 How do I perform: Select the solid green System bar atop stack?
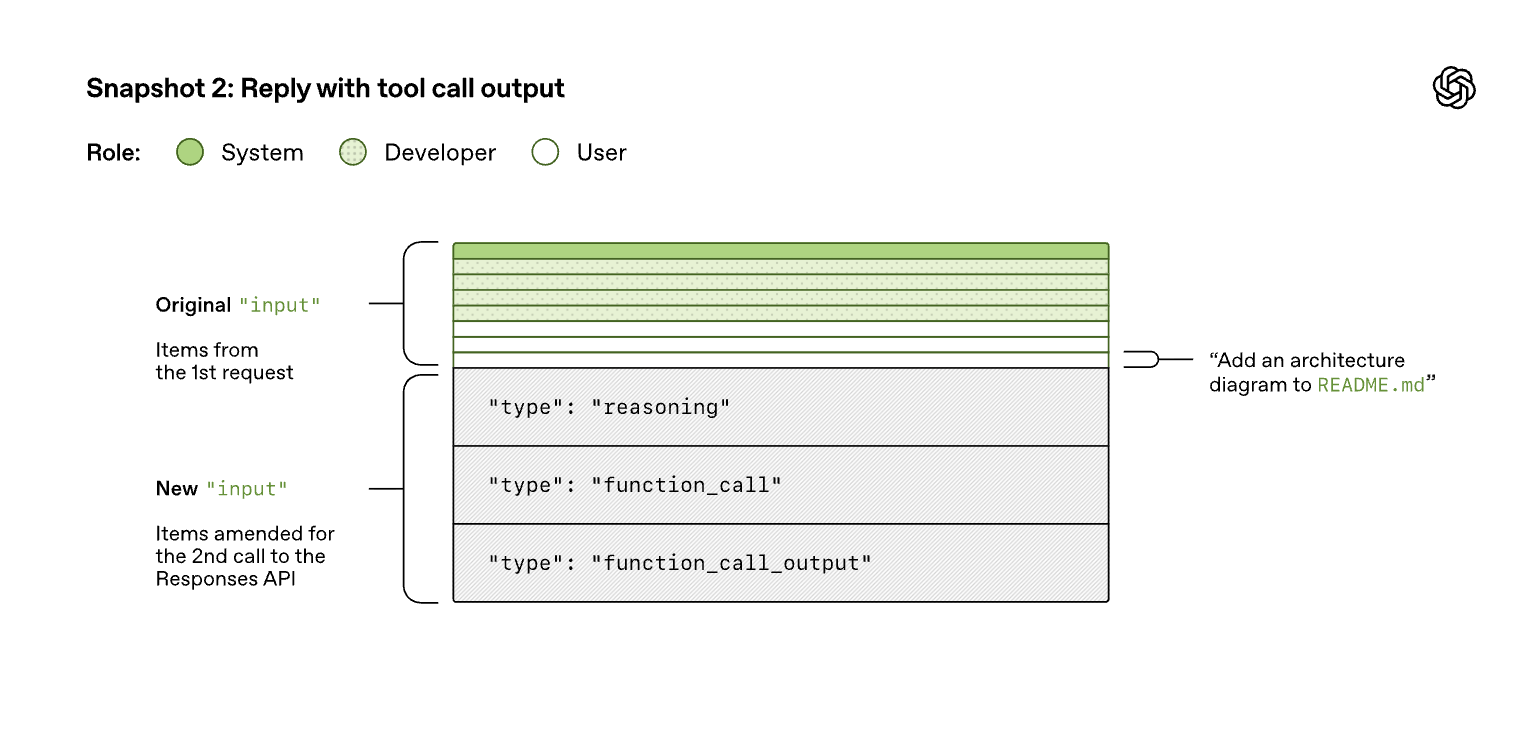pos(780,251)
